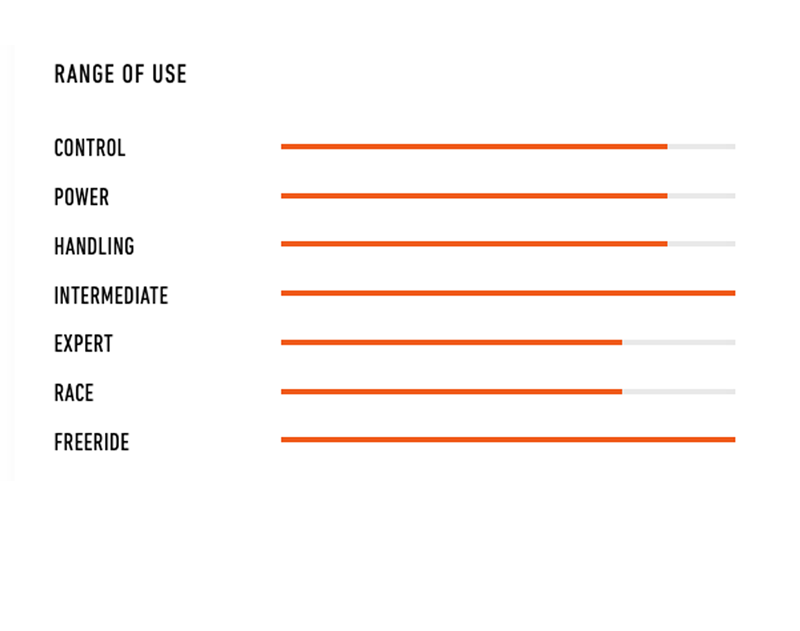Click the gray unfilled end of the Handling bar

point(702,244)
